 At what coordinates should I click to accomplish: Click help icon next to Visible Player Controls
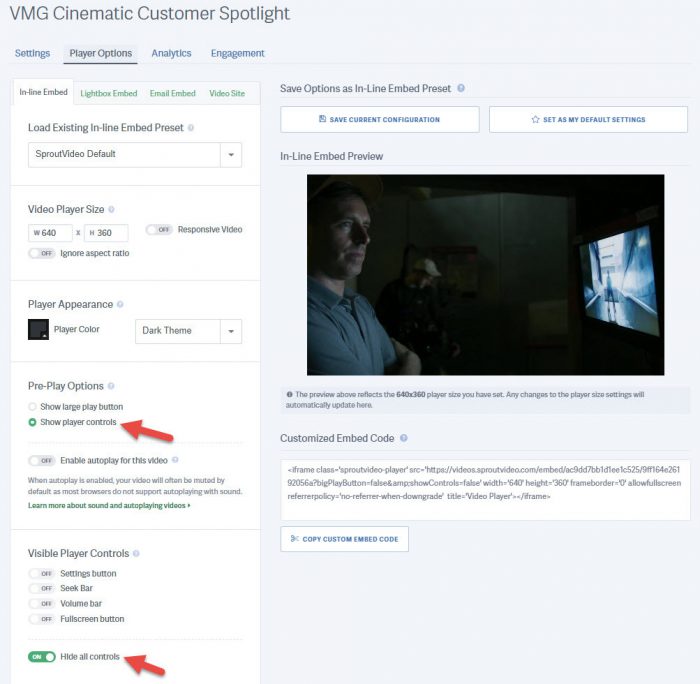tap(137, 553)
